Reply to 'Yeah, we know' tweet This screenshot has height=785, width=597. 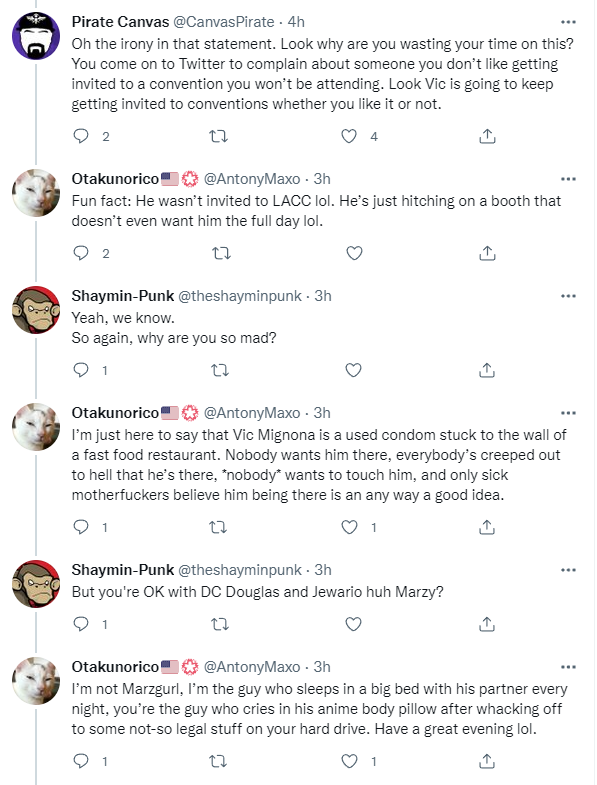[x=81, y=370]
